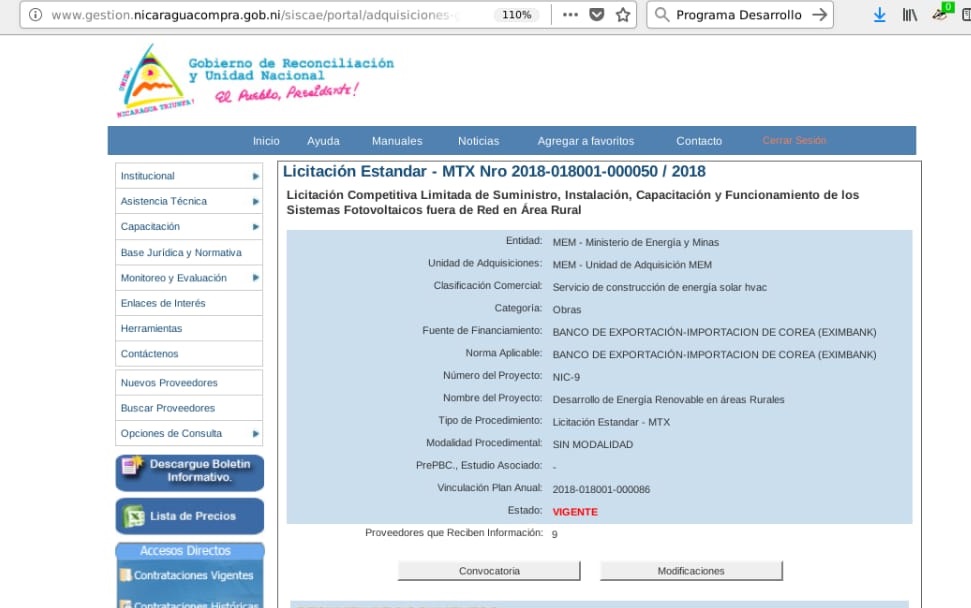
Task: Open Herramientas in the sidebar
Action: [x=189, y=329]
